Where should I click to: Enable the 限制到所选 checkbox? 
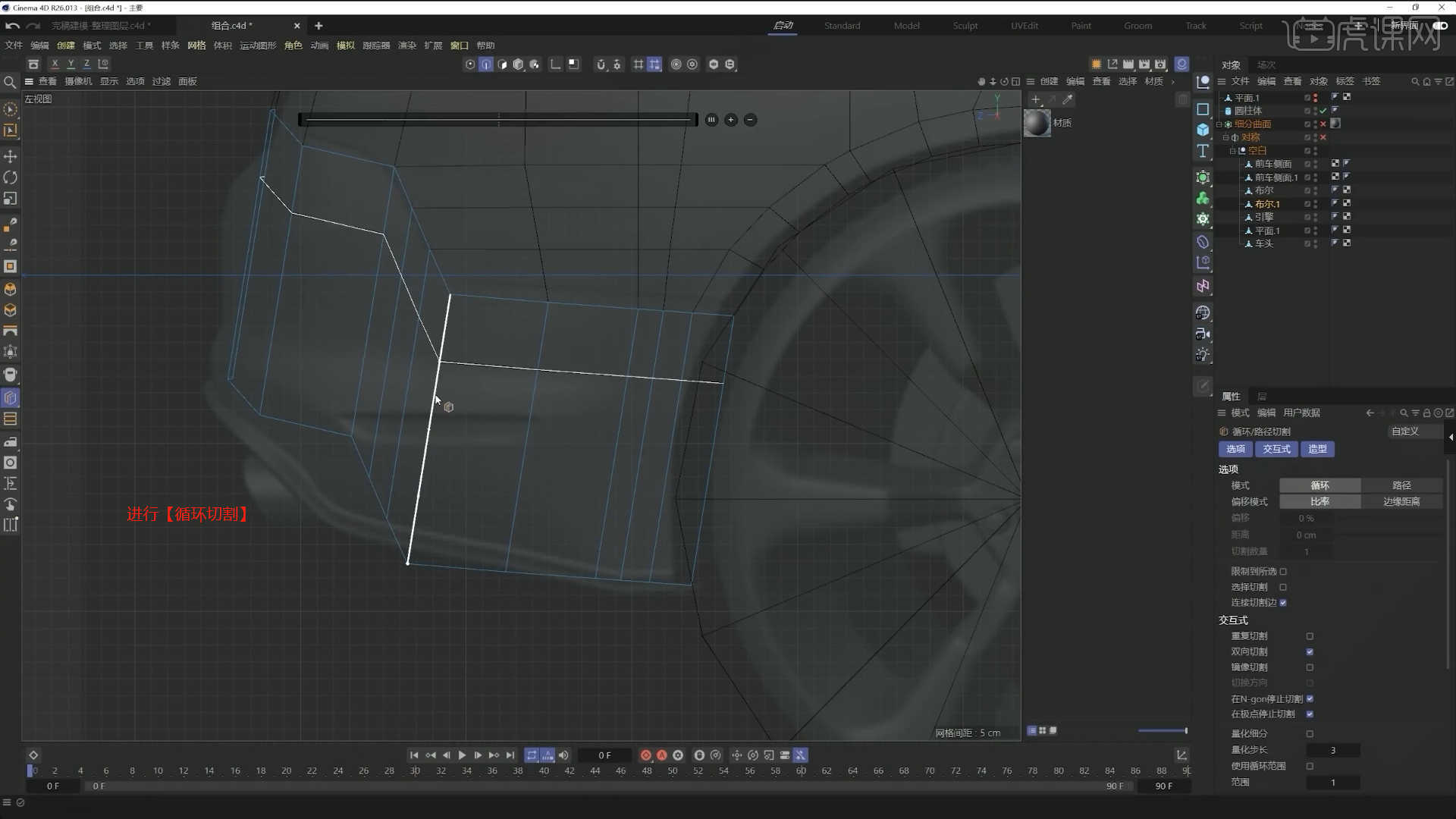(1283, 572)
